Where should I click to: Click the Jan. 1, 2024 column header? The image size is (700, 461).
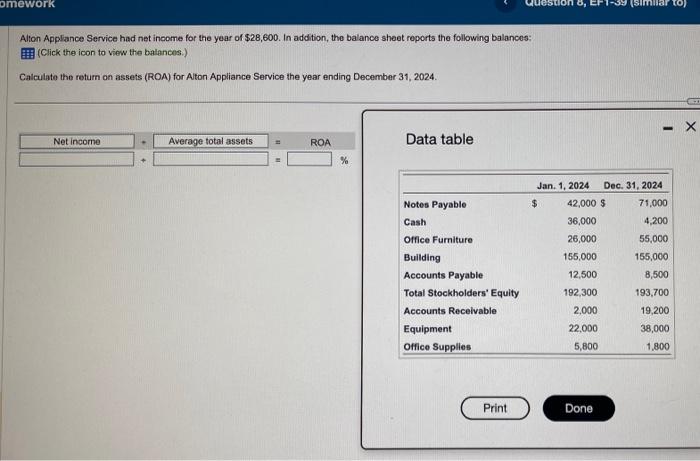tap(562, 186)
